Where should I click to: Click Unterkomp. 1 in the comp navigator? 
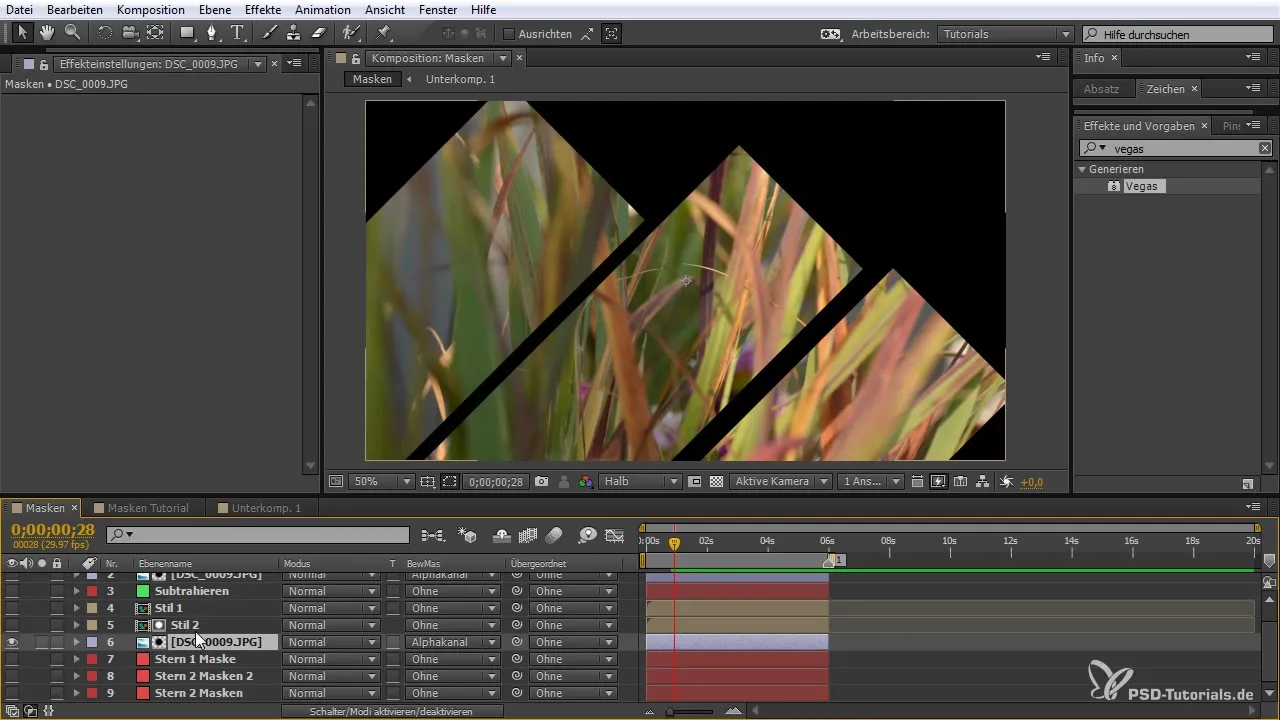click(x=460, y=79)
